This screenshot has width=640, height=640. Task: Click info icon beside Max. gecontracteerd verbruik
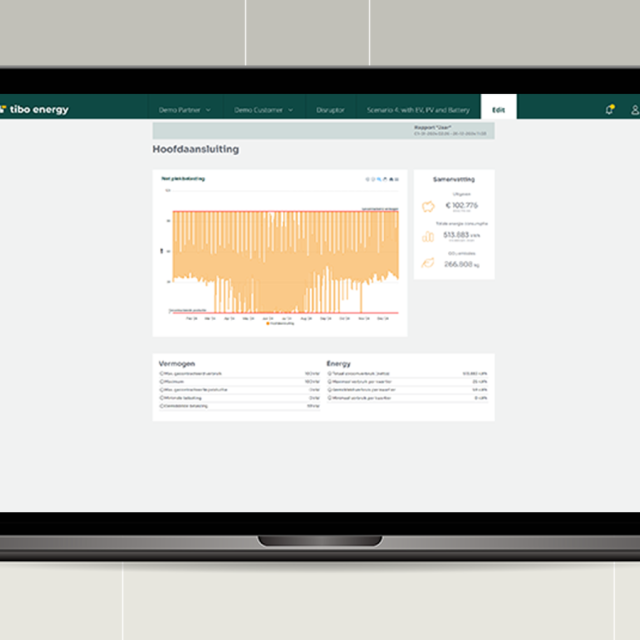click(161, 373)
